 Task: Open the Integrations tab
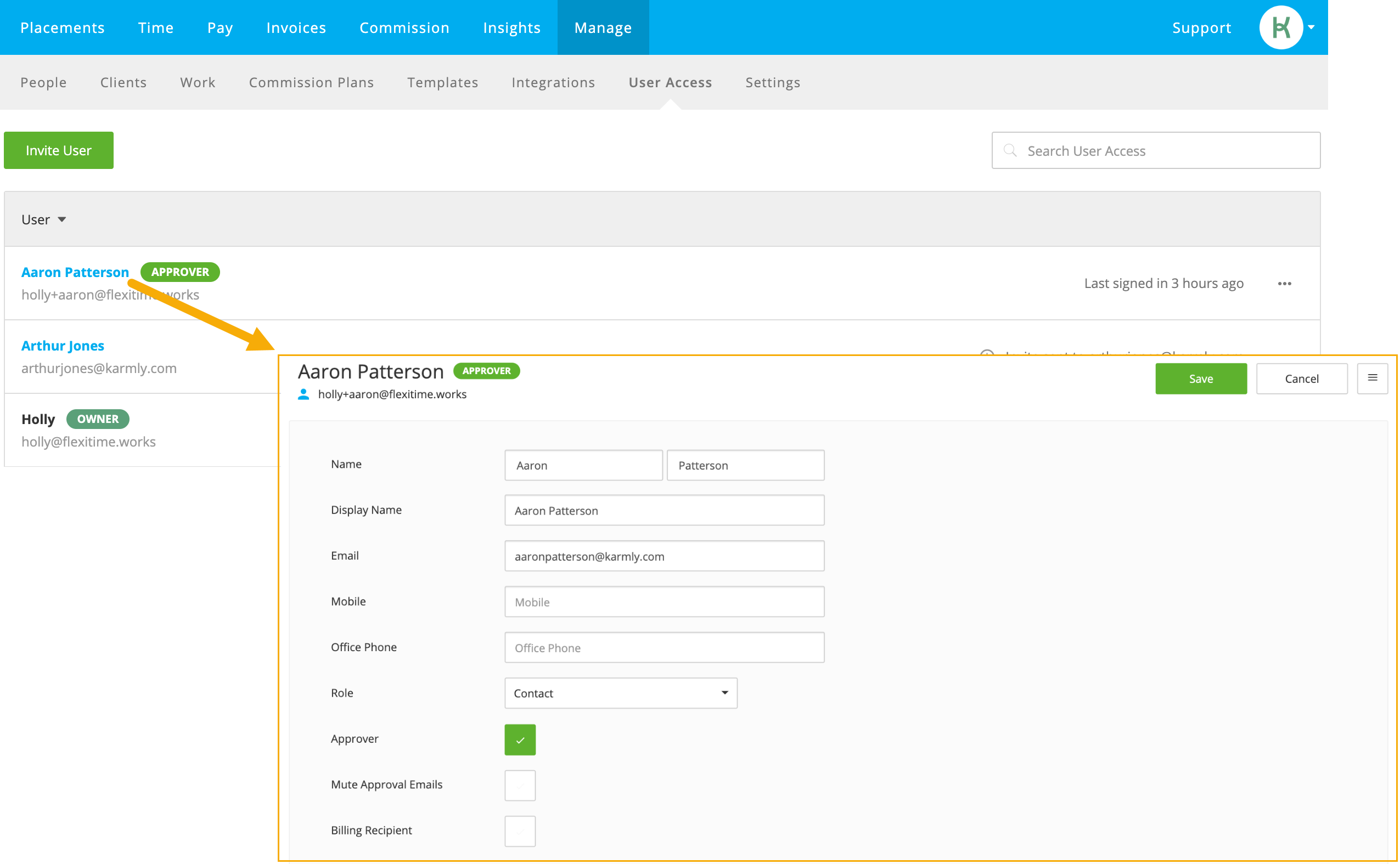(553, 82)
